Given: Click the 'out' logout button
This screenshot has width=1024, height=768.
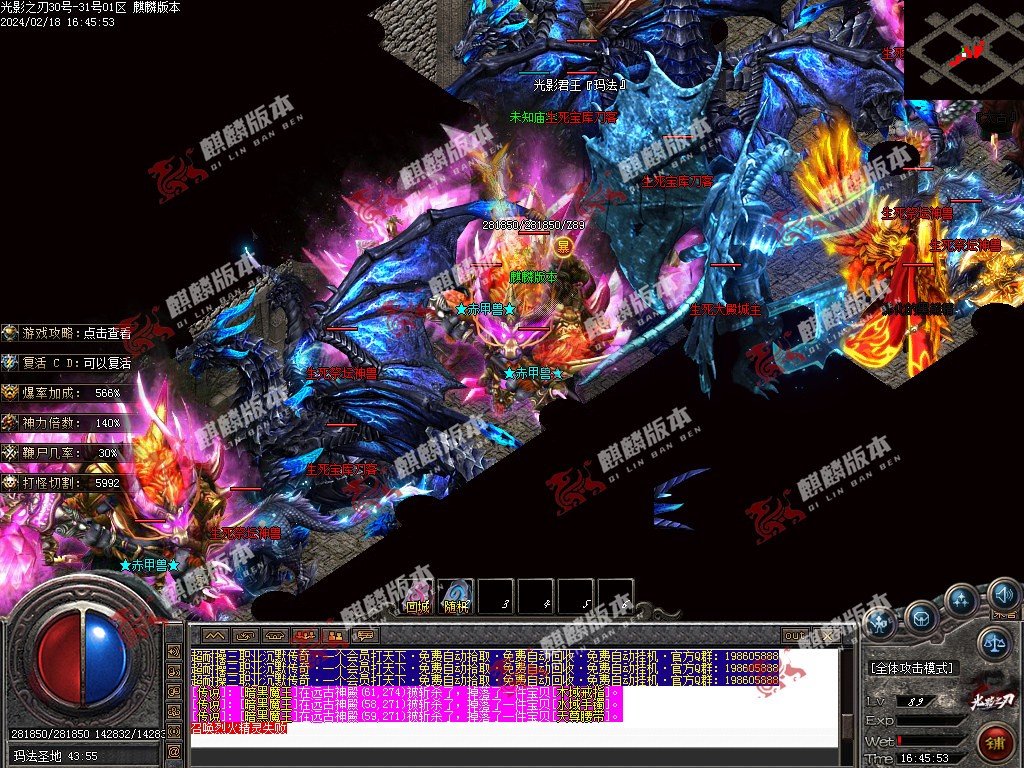Looking at the screenshot, I should coord(795,635).
